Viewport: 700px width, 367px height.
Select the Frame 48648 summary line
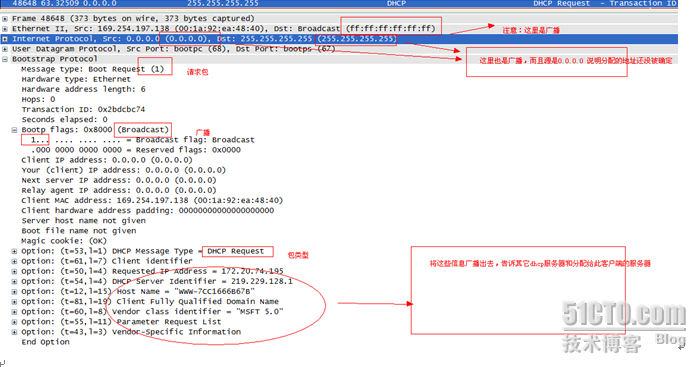pos(133,18)
